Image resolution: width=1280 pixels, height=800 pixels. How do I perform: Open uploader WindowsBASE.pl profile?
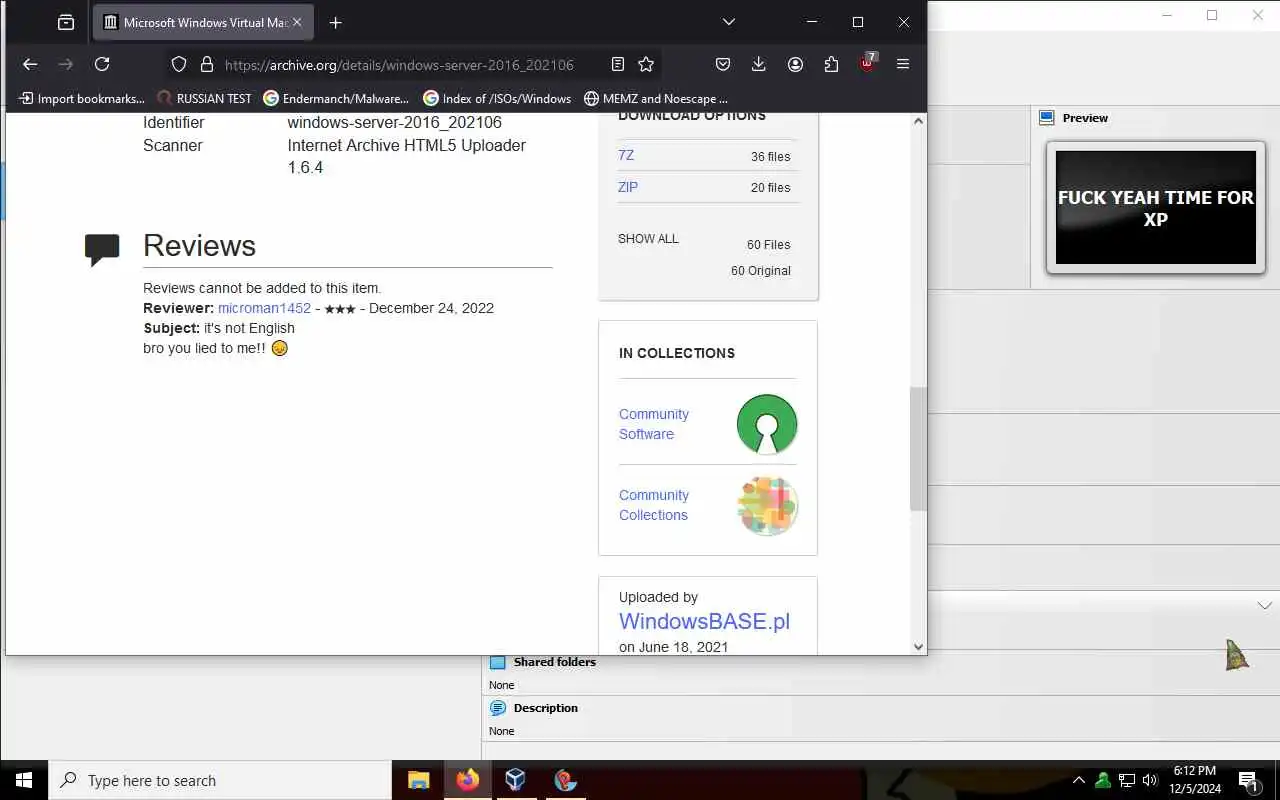pos(704,621)
